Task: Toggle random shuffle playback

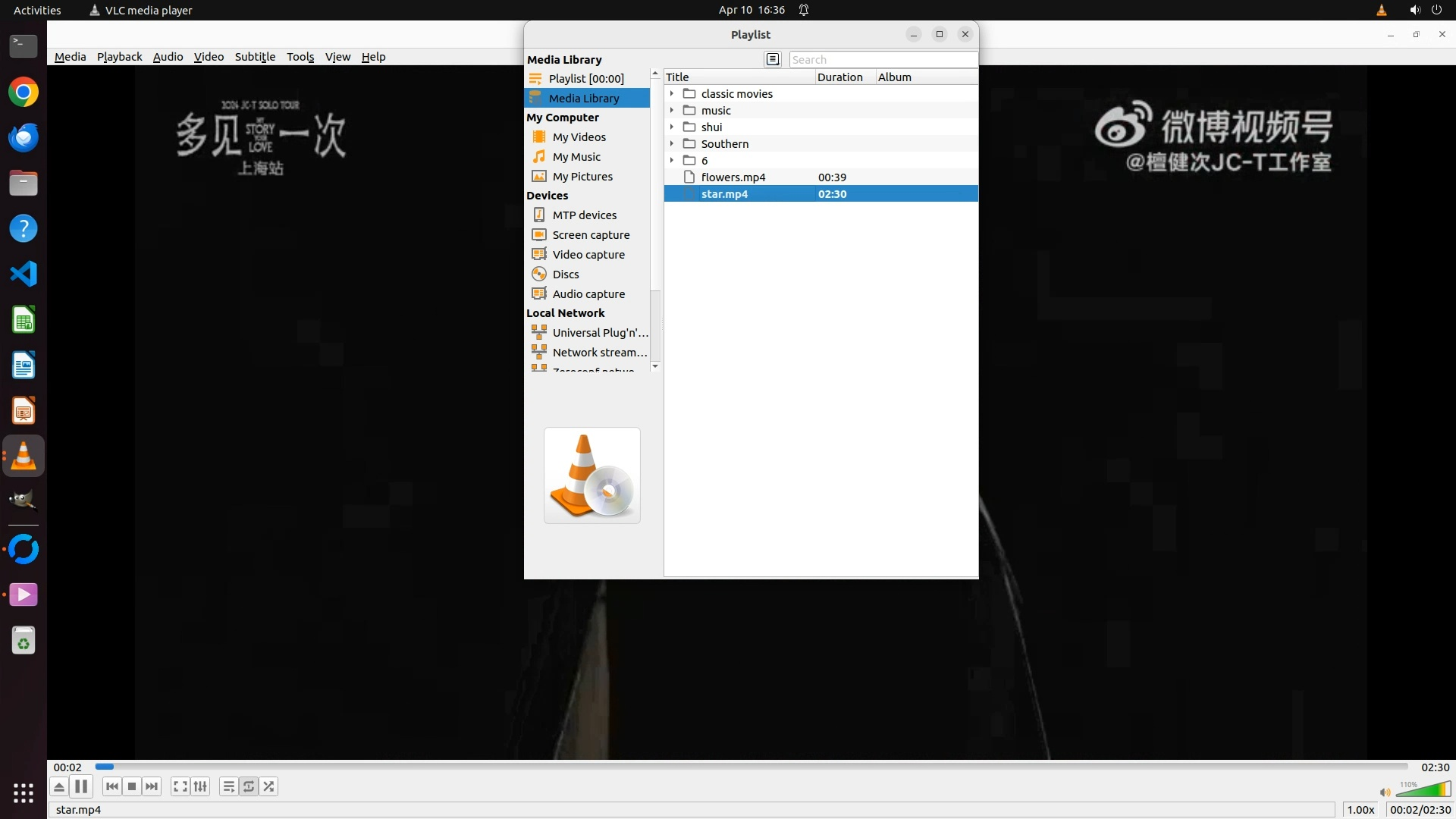Action: pyautogui.click(x=268, y=786)
